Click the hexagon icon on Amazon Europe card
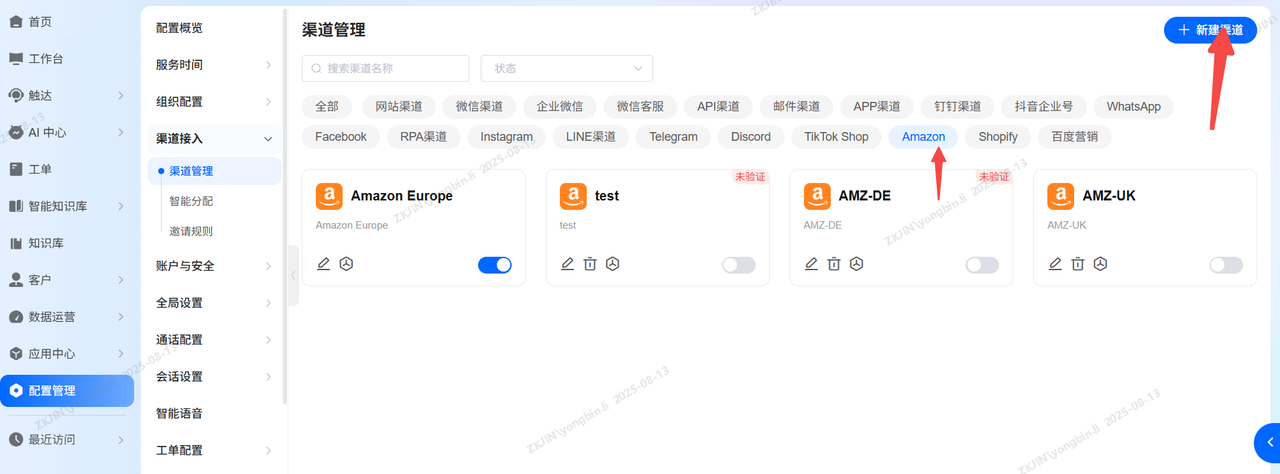Viewport: 1280px width, 474px height. point(346,264)
